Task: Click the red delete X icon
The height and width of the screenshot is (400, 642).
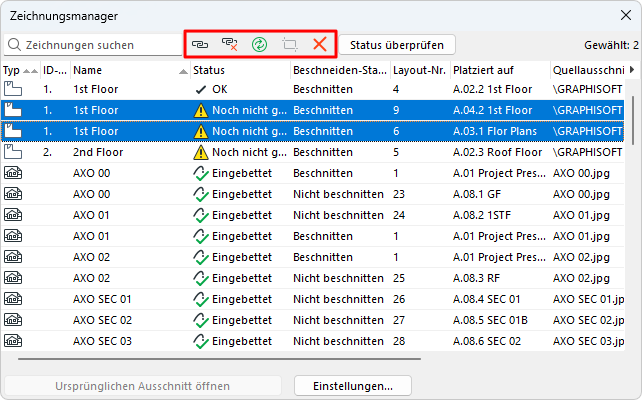Action: 320,45
